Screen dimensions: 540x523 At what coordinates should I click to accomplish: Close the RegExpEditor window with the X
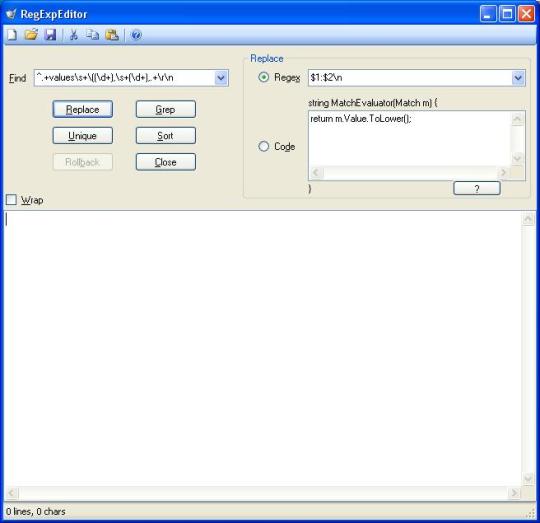pos(527,14)
